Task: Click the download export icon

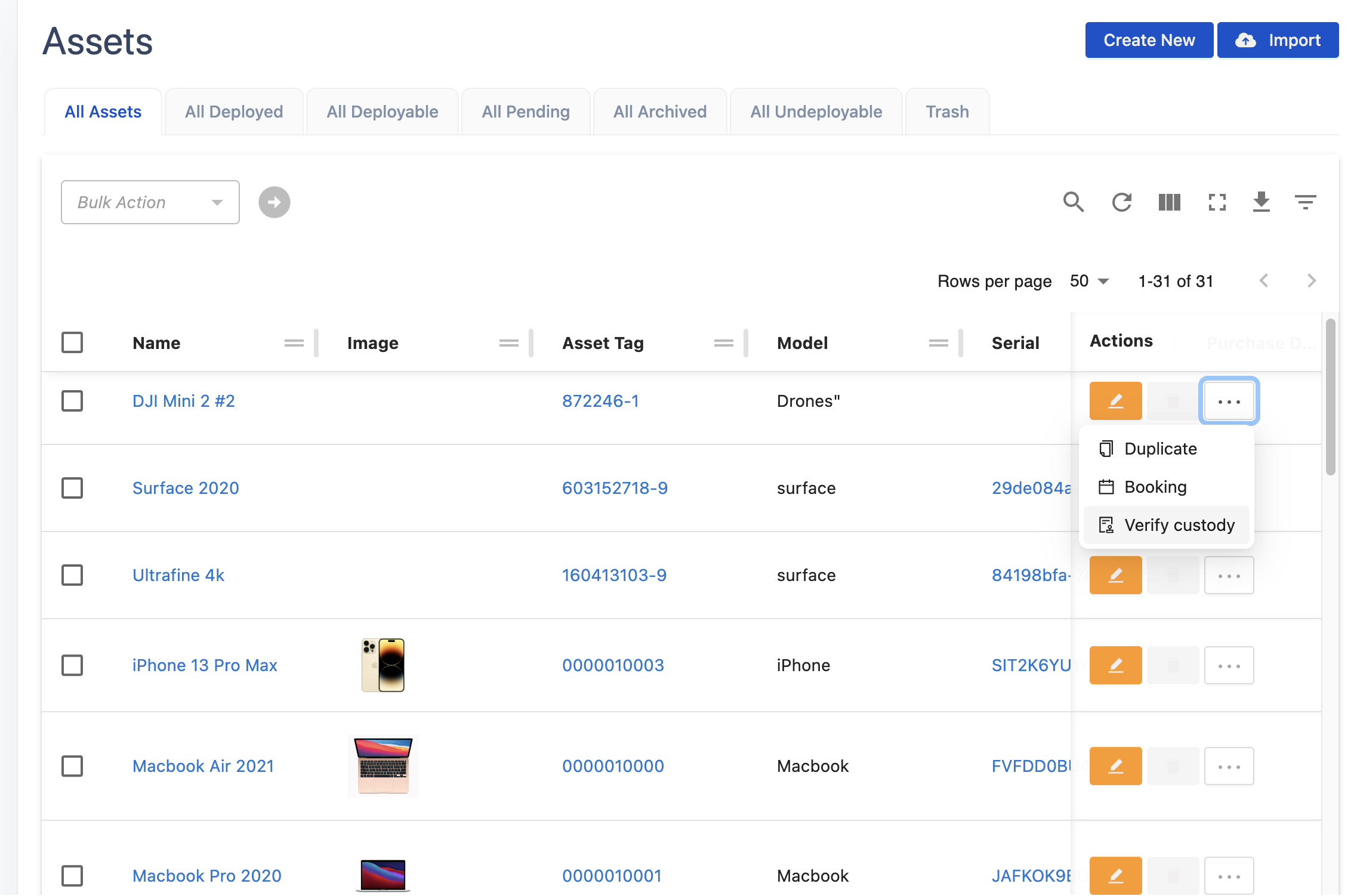Action: pos(1261,202)
